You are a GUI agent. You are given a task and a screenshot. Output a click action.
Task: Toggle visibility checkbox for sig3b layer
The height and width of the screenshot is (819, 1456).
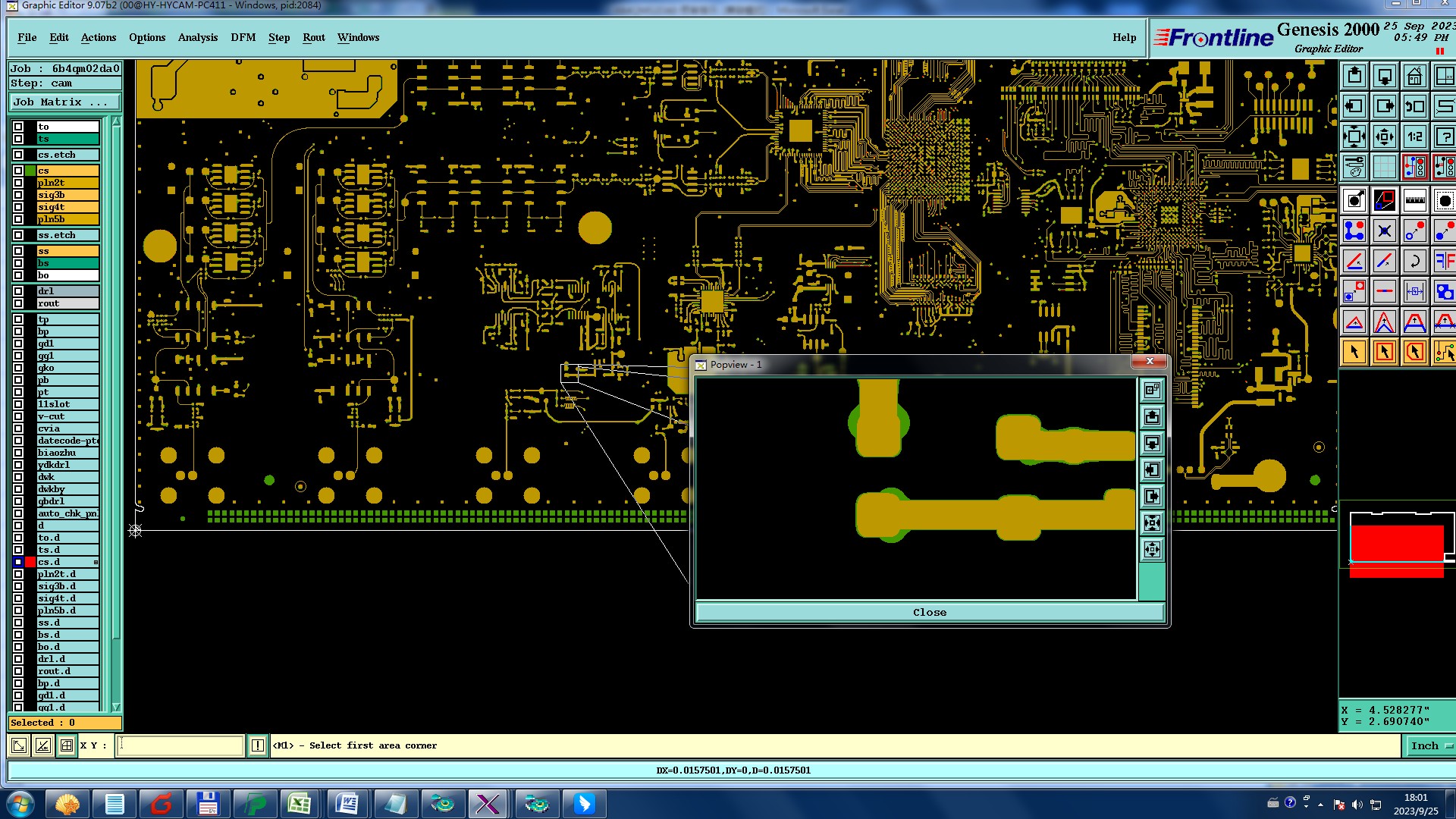tap(18, 195)
